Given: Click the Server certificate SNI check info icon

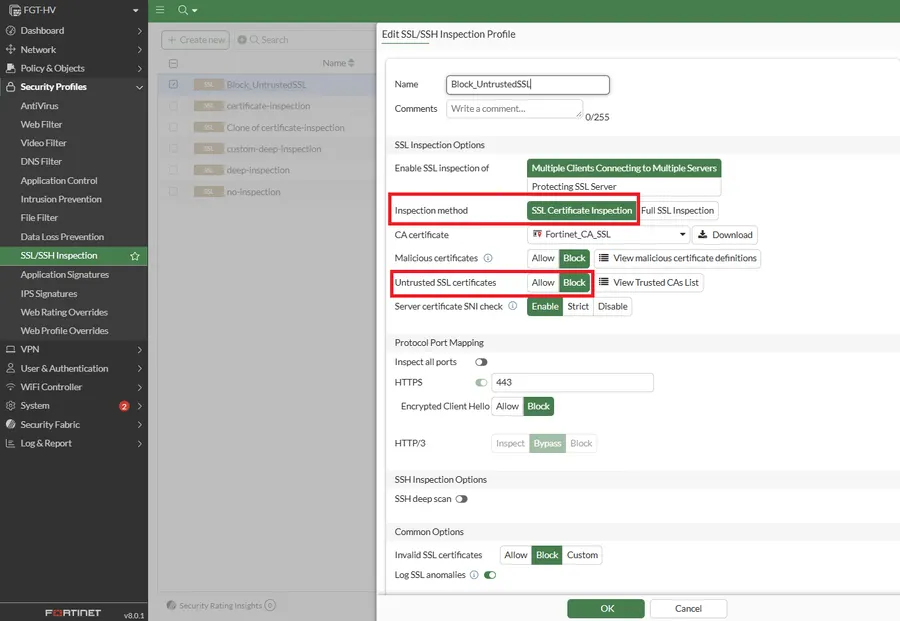Looking at the screenshot, I should pyautogui.click(x=513, y=306).
